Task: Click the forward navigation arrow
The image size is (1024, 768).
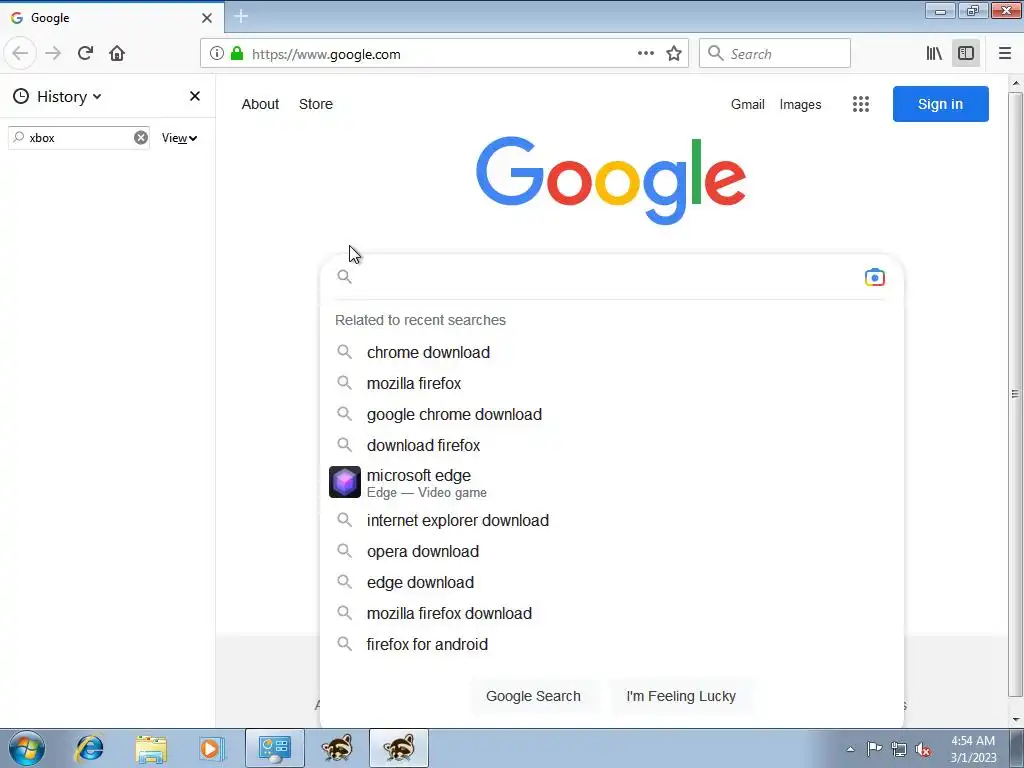Action: [54, 54]
